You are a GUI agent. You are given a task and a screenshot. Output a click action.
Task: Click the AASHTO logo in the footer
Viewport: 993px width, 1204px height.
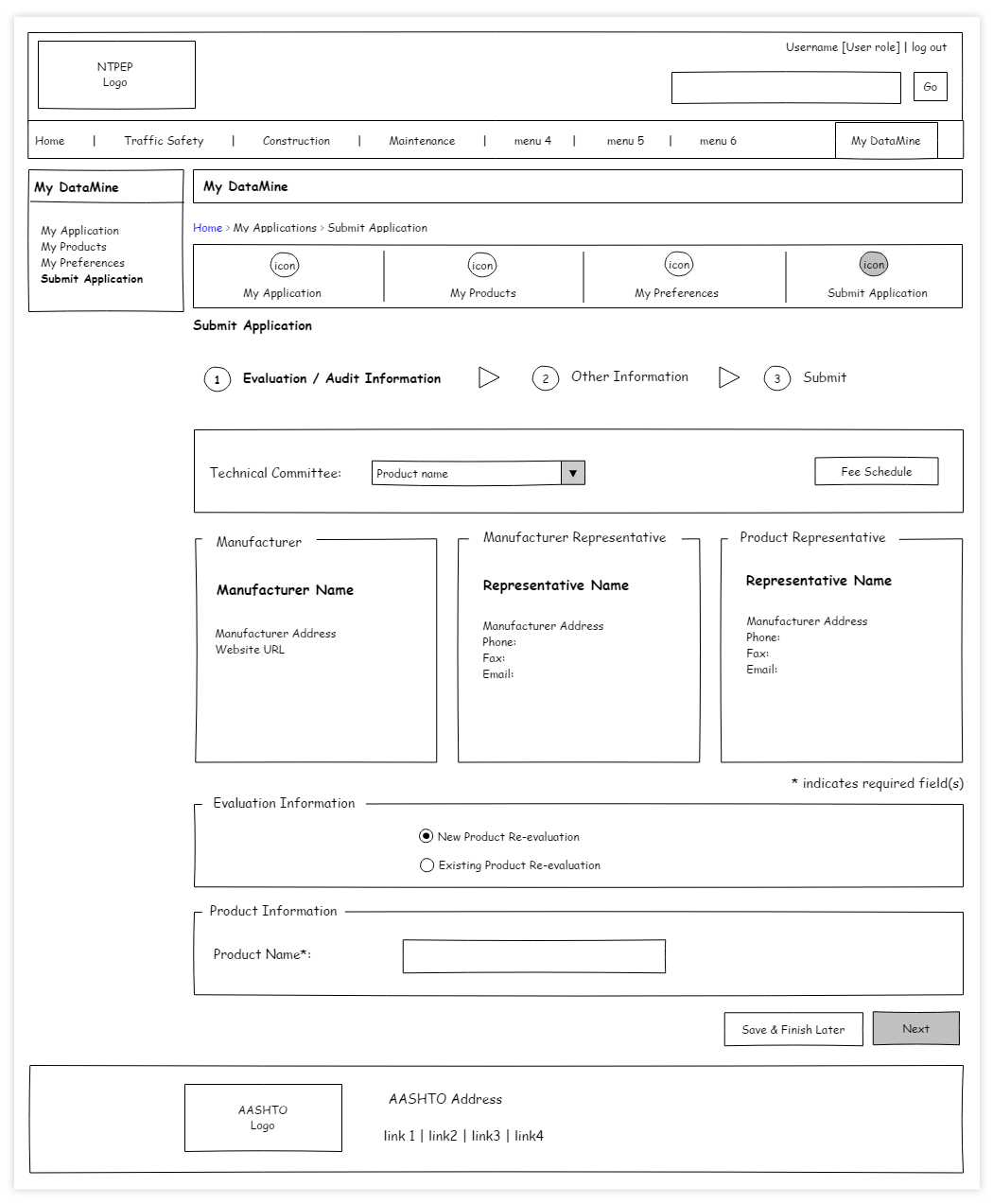click(263, 1117)
